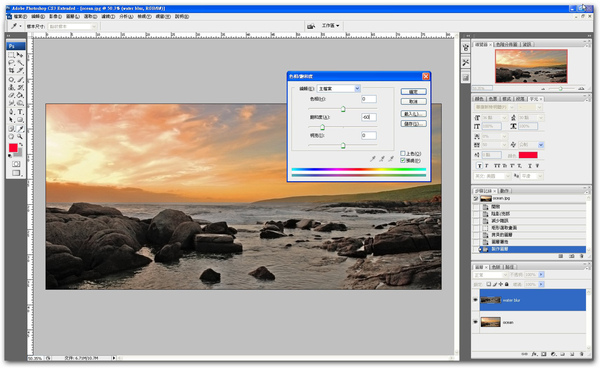Viewport: 600px width, 368px height.
Task: Open the Image menu
Action: click(55, 16)
